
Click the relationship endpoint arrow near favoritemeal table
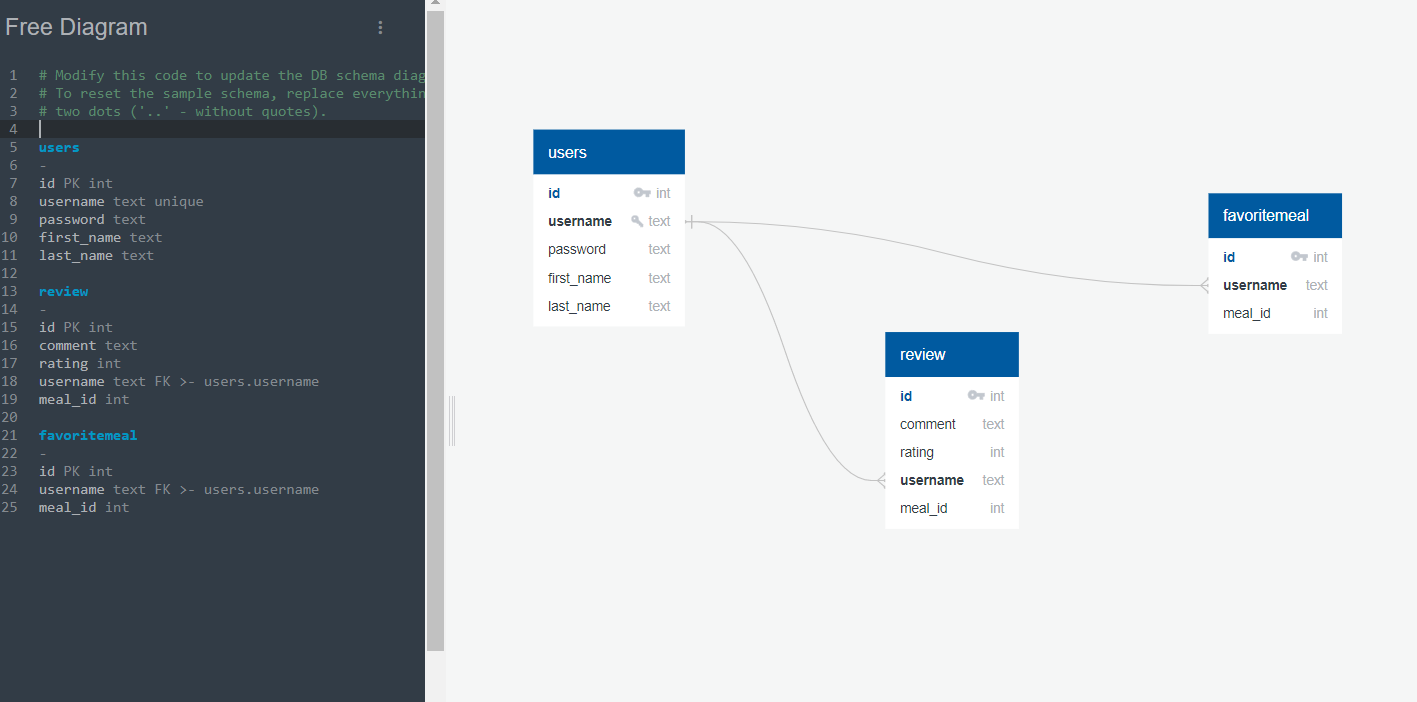click(x=1204, y=285)
